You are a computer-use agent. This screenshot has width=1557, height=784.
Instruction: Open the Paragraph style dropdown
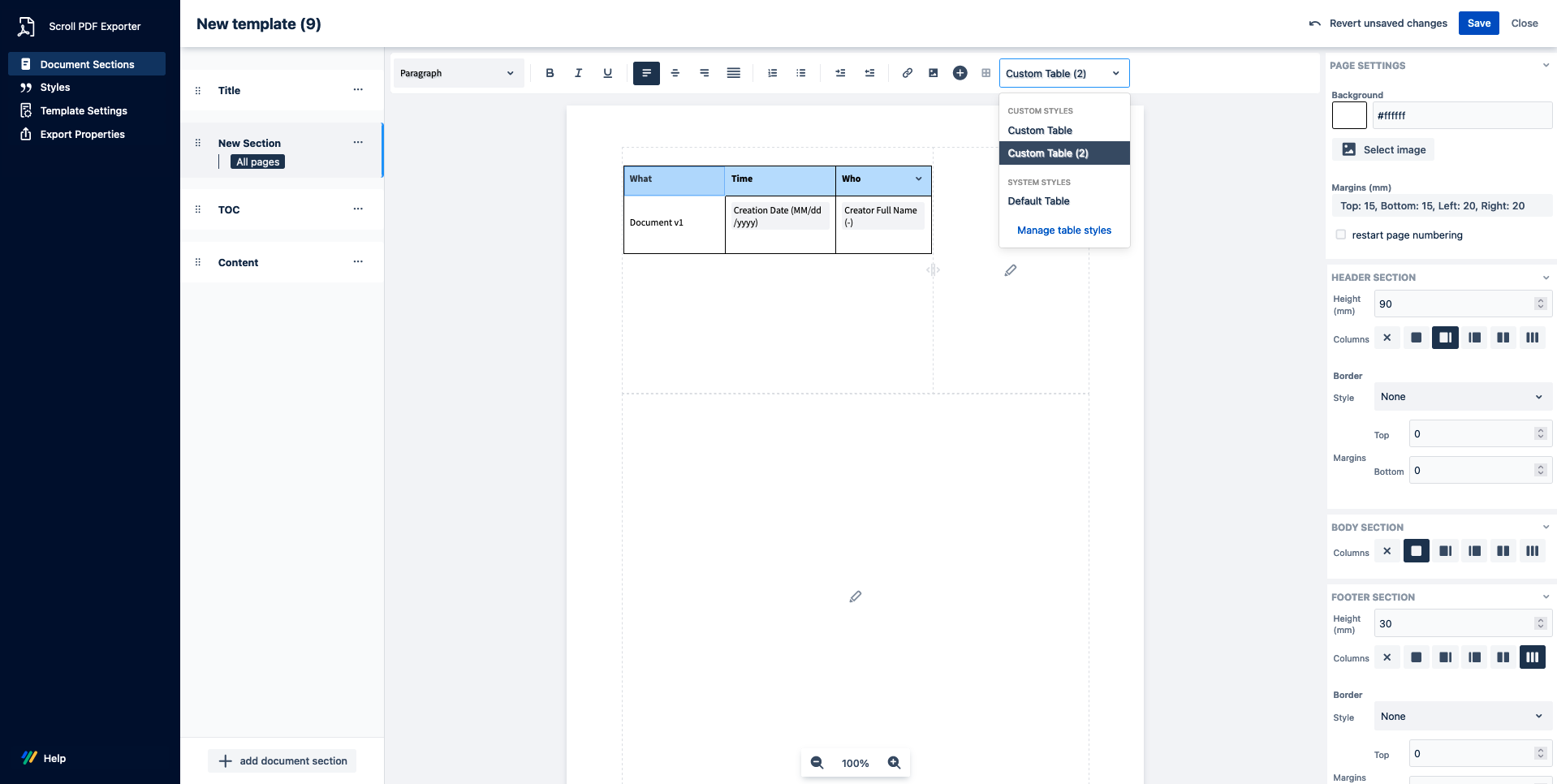tap(457, 73)
